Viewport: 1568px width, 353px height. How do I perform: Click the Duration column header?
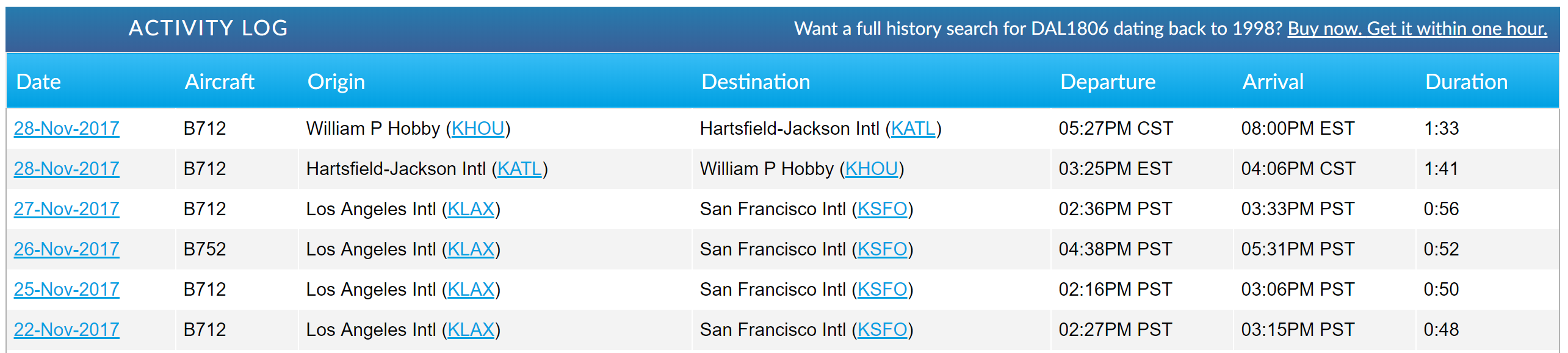[1465, 82]
